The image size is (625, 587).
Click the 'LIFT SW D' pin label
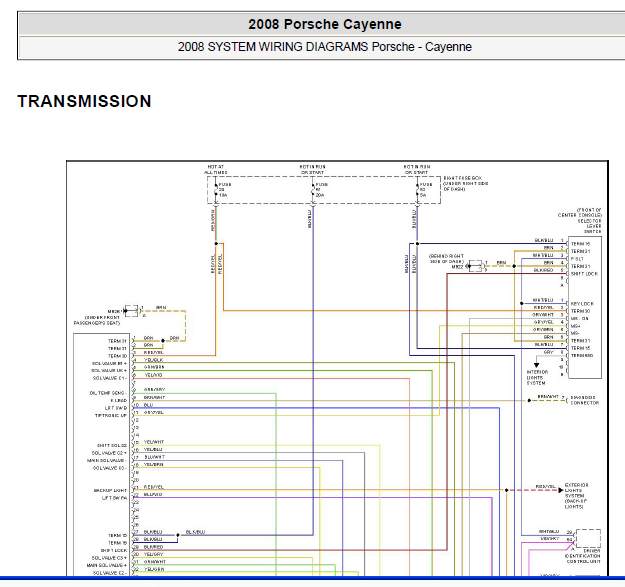point(116,408)
